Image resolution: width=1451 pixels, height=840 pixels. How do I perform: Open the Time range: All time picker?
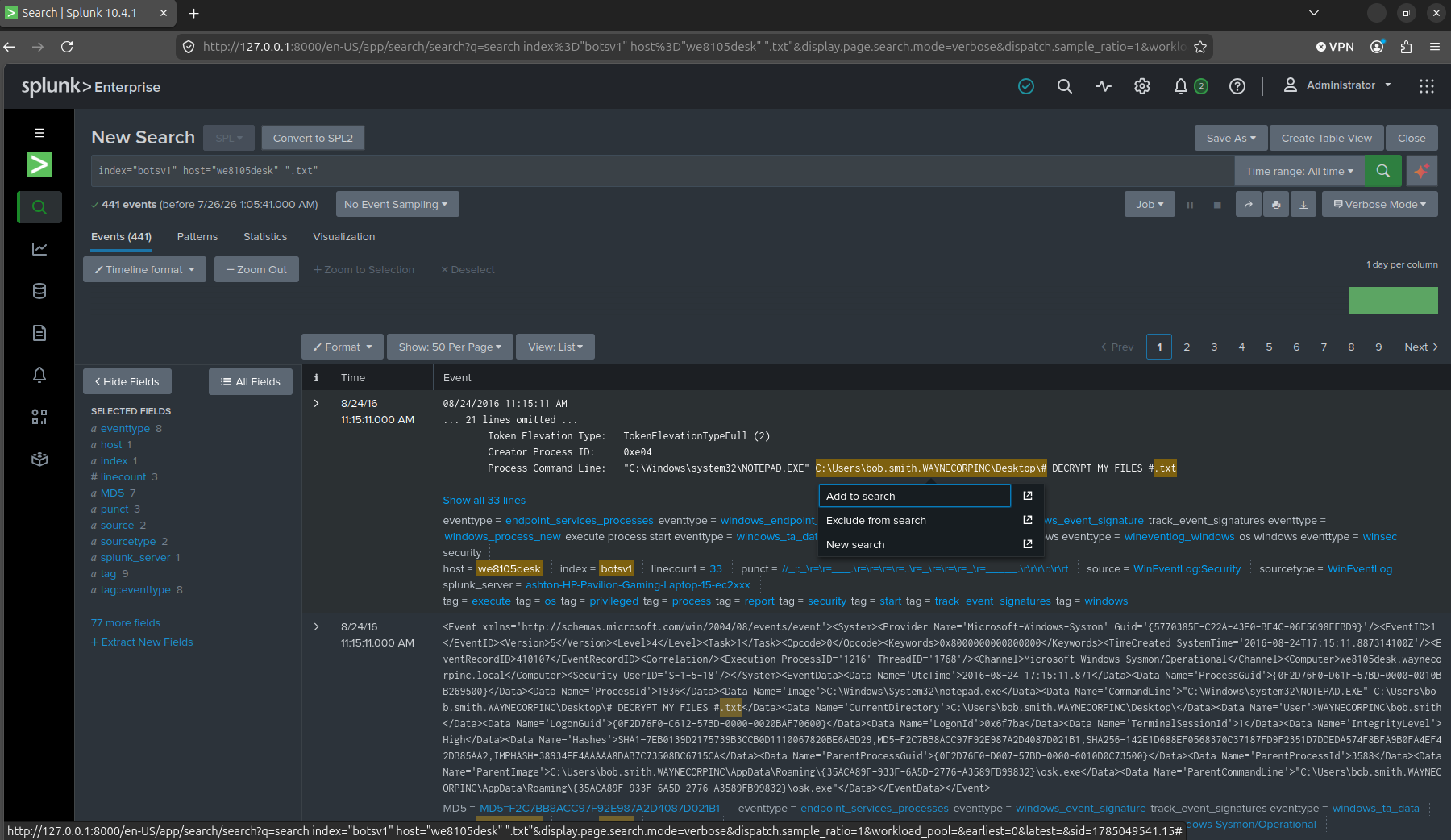[1299, 171]
